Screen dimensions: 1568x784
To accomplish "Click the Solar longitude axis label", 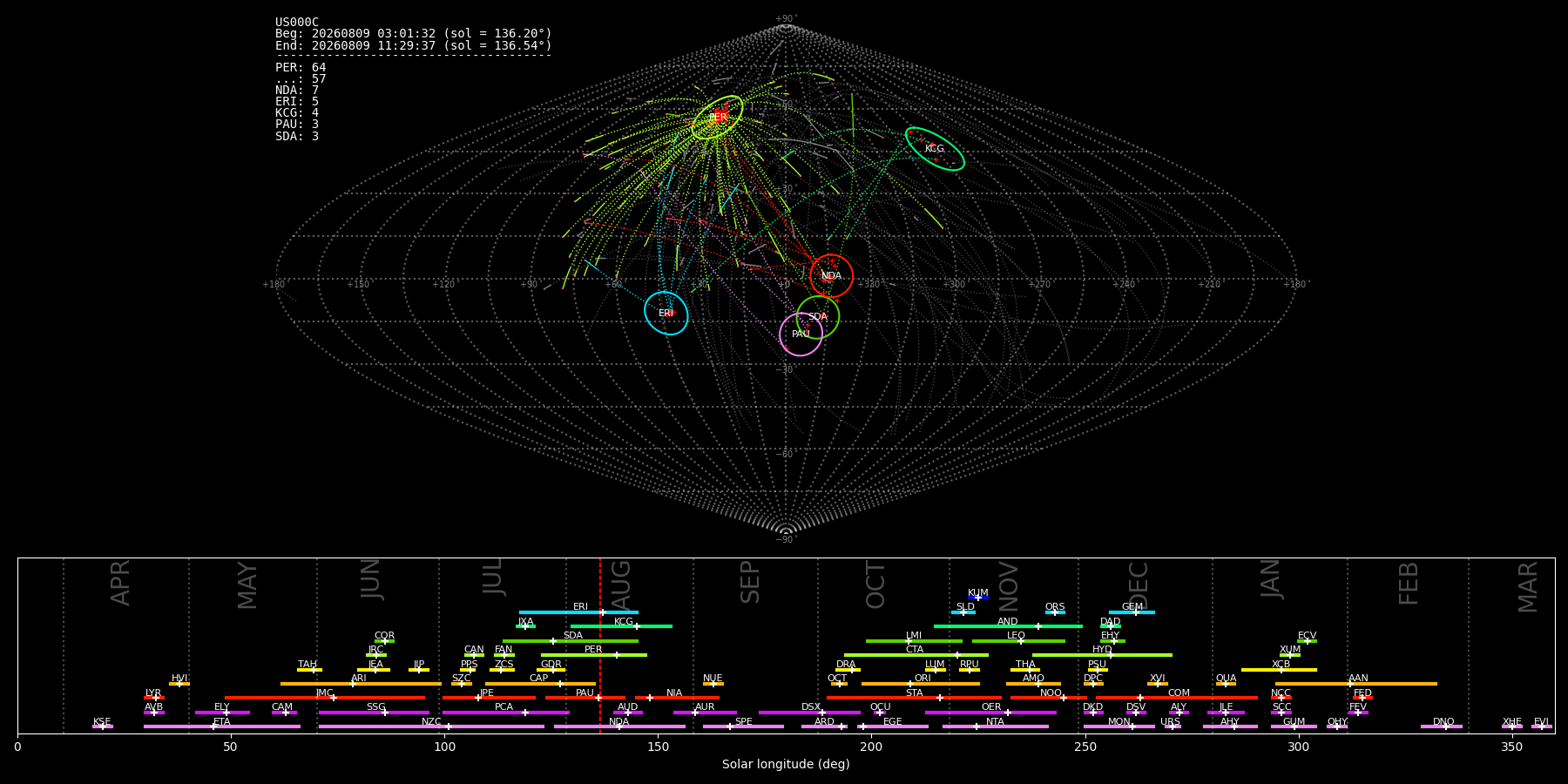I will 786,764.
